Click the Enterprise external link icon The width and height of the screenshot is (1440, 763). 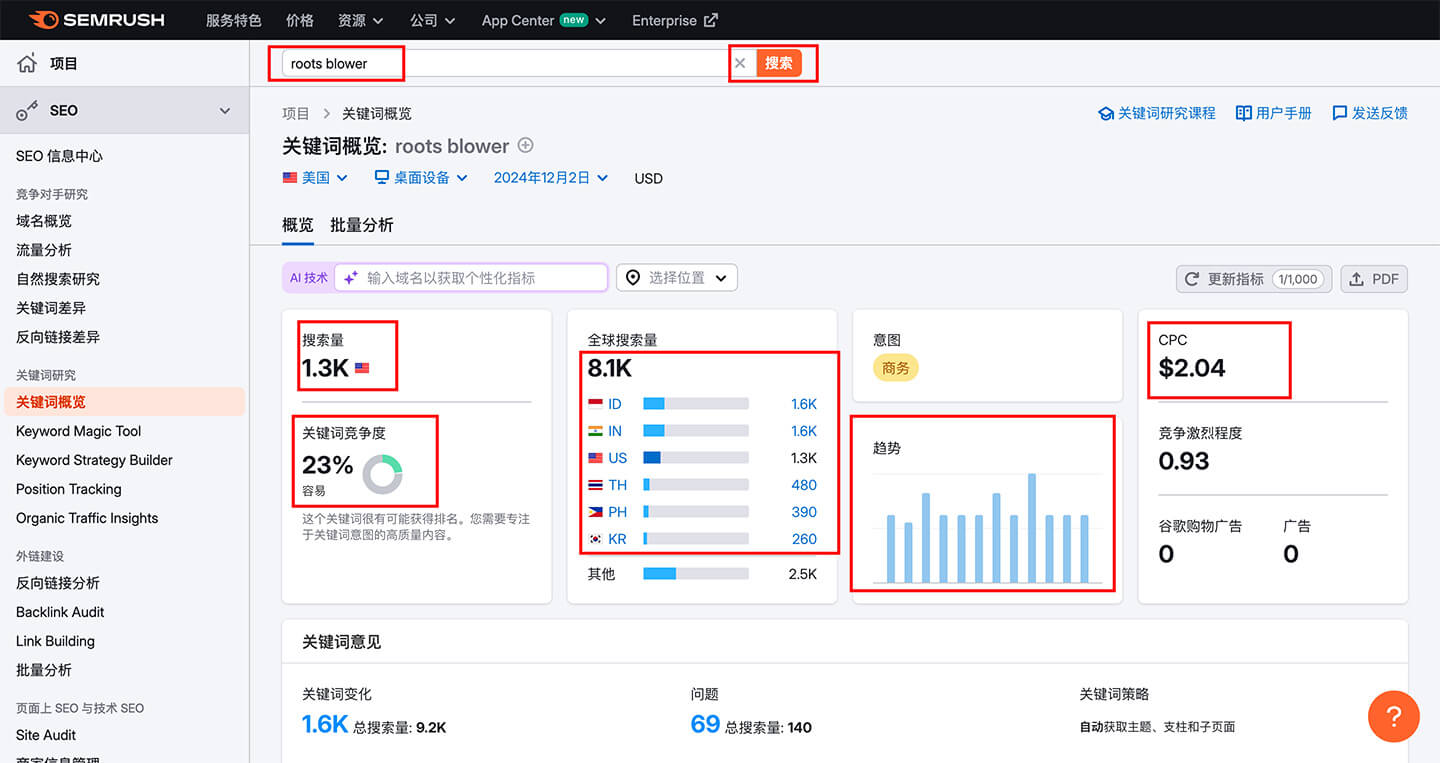click(x=711, y=20)
